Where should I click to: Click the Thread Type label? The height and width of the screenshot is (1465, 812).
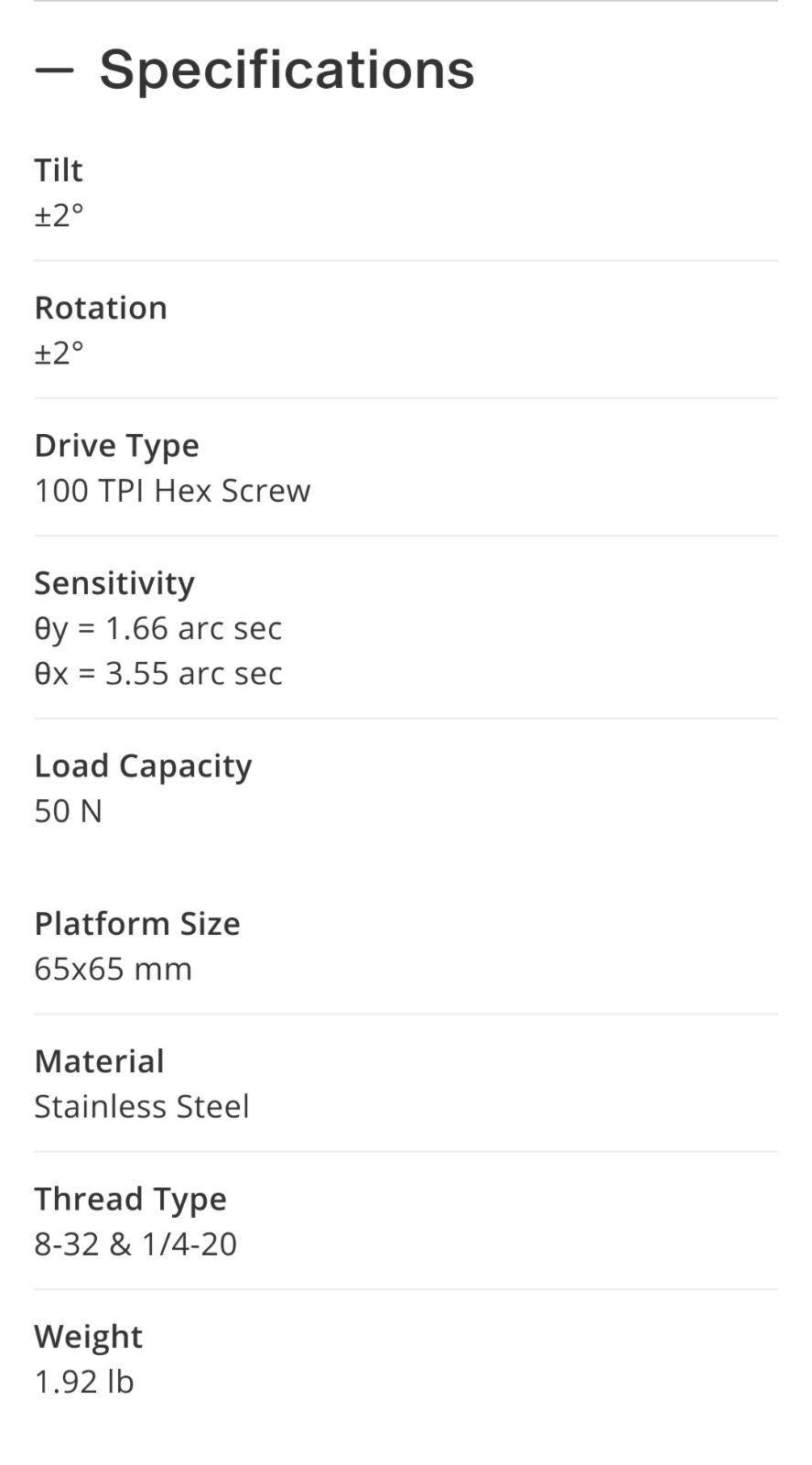130,1199
